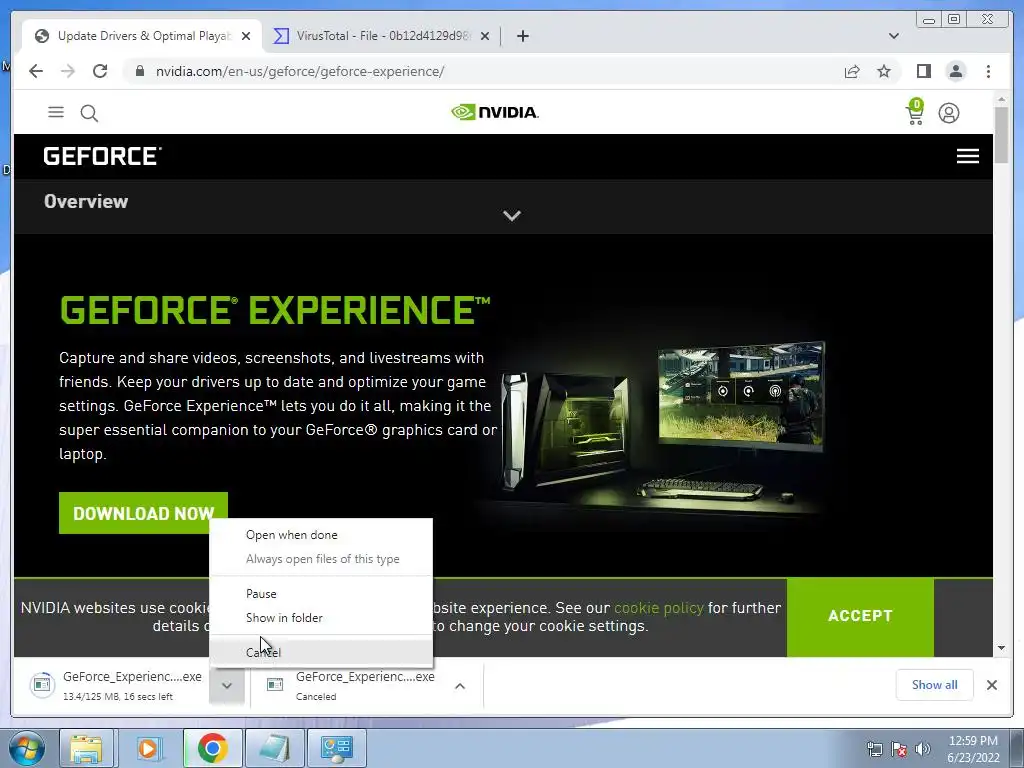Launch Windows Media Player from taskbar

point(148,748)
